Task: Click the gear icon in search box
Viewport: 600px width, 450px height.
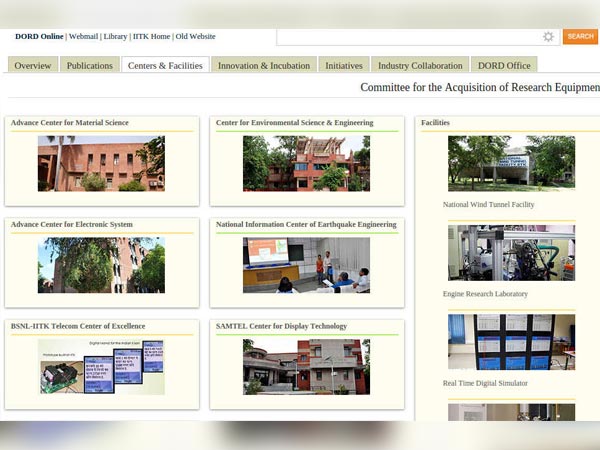Action: click(x=548, y=37)
